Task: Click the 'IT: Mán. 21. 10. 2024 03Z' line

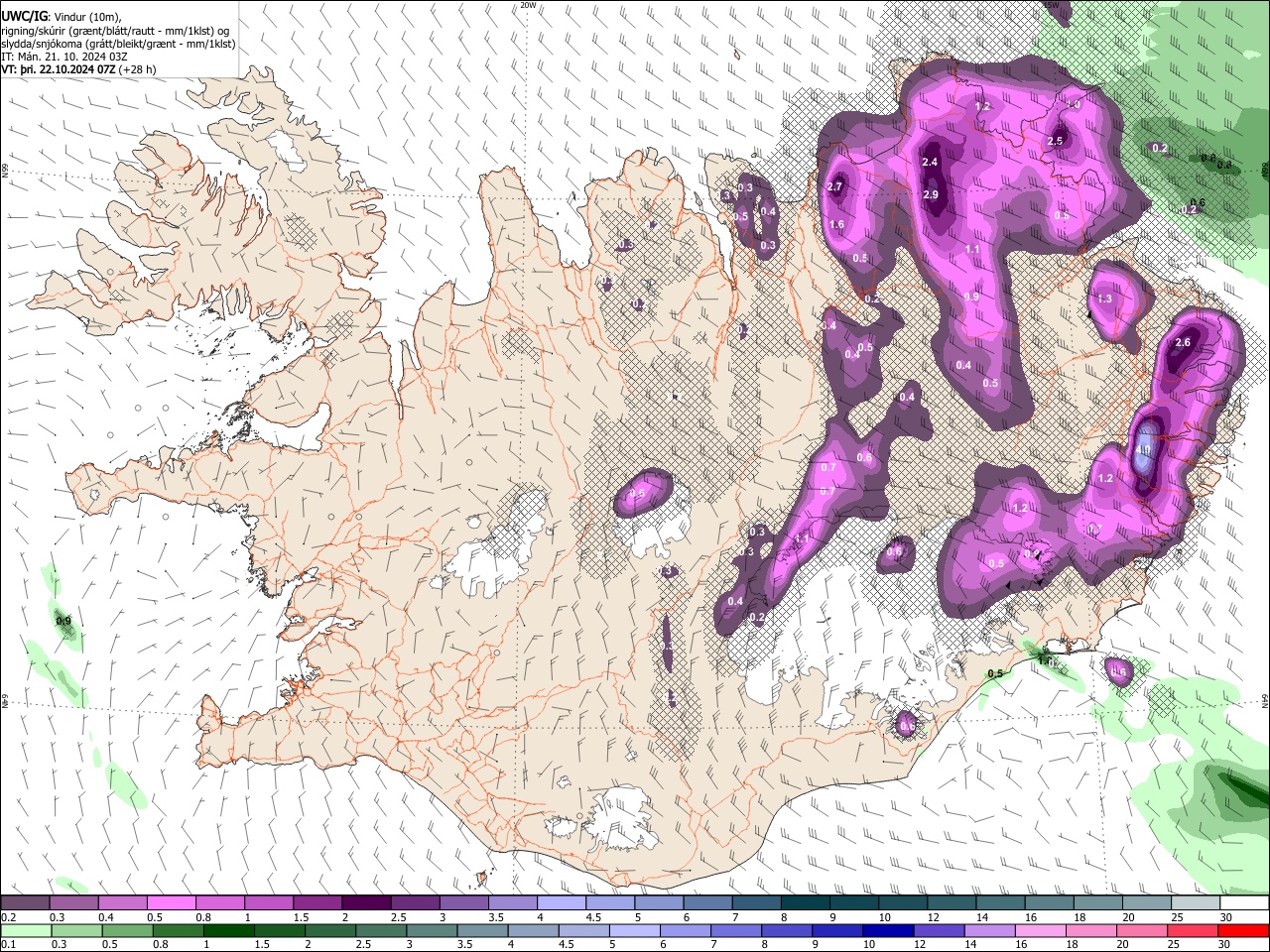Action: pos(64,57)
